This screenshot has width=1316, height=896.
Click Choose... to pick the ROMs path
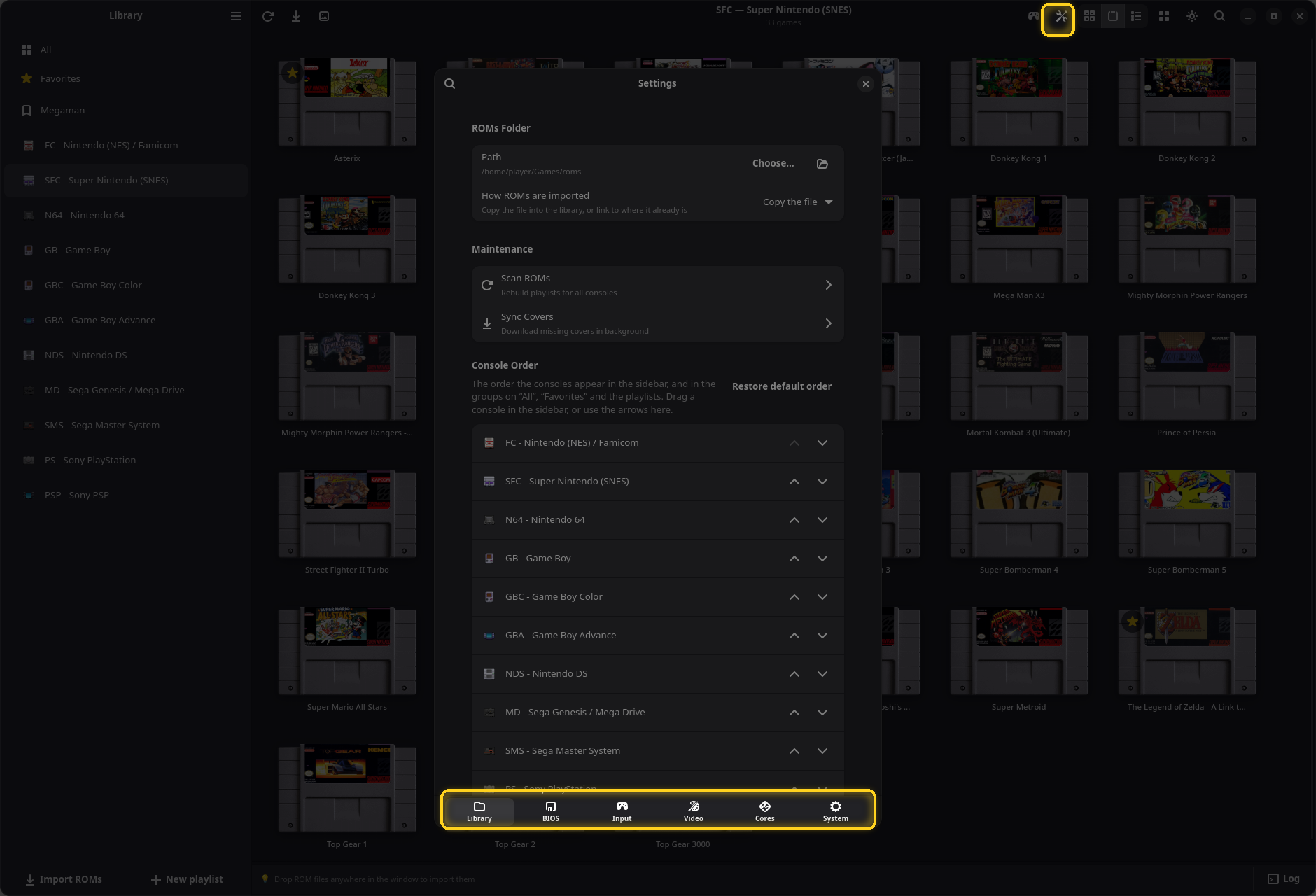(773, 163)
